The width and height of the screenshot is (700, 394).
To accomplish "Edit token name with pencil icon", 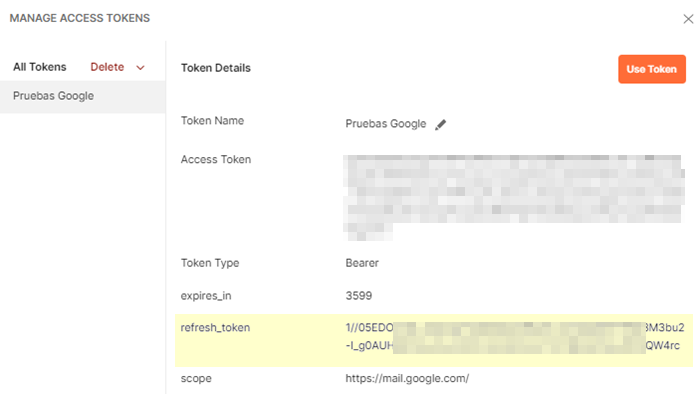I will click(x=440, y=124).
